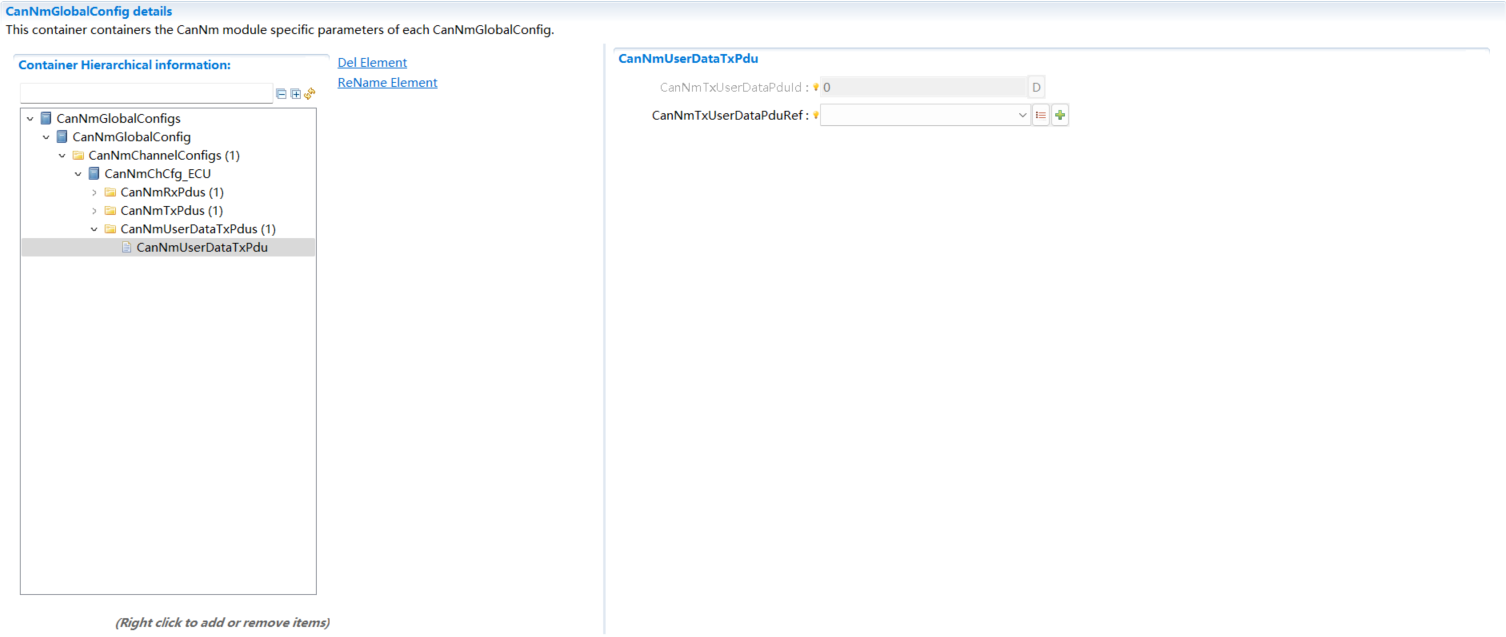Expand the CanNmRxPdus folder

click(x=95, y=192)
